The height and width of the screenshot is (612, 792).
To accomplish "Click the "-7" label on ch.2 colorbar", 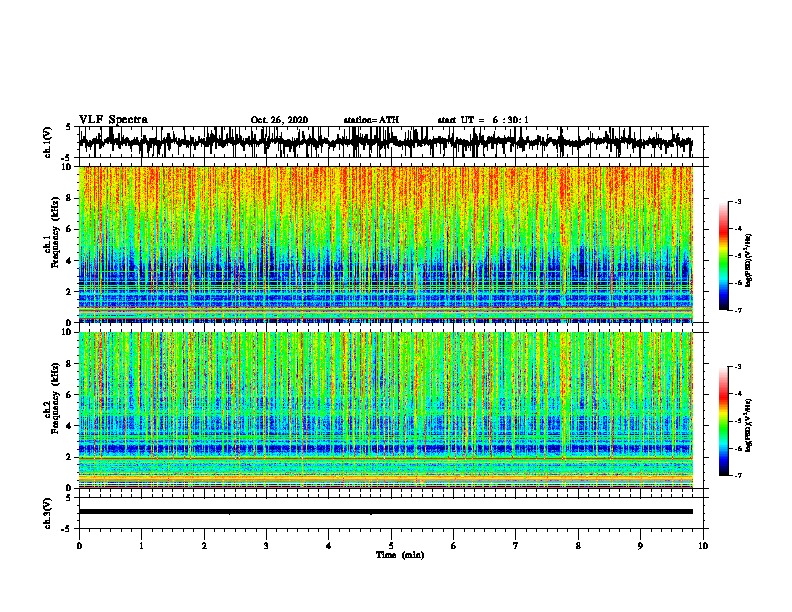I will [x=738, y=476].
